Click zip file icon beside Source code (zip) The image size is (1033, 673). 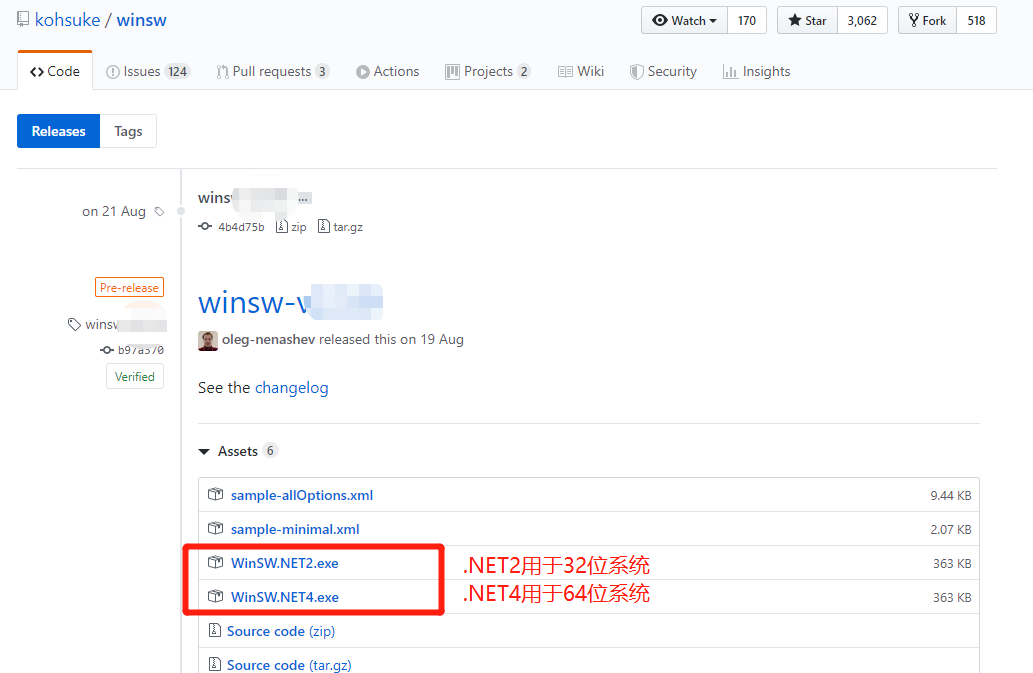click(215, 630)
